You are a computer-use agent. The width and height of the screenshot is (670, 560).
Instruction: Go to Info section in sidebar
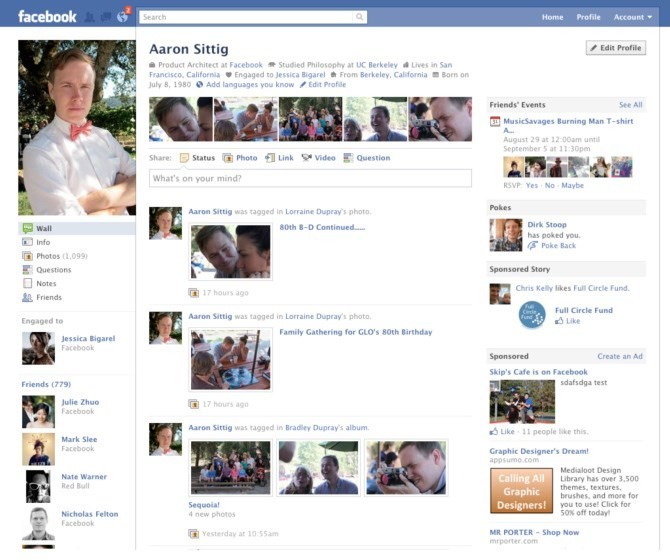[42, 242]
